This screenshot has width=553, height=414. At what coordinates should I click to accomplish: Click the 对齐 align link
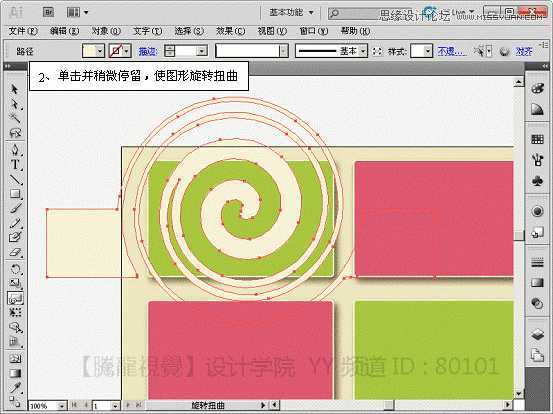coord(524,51)
